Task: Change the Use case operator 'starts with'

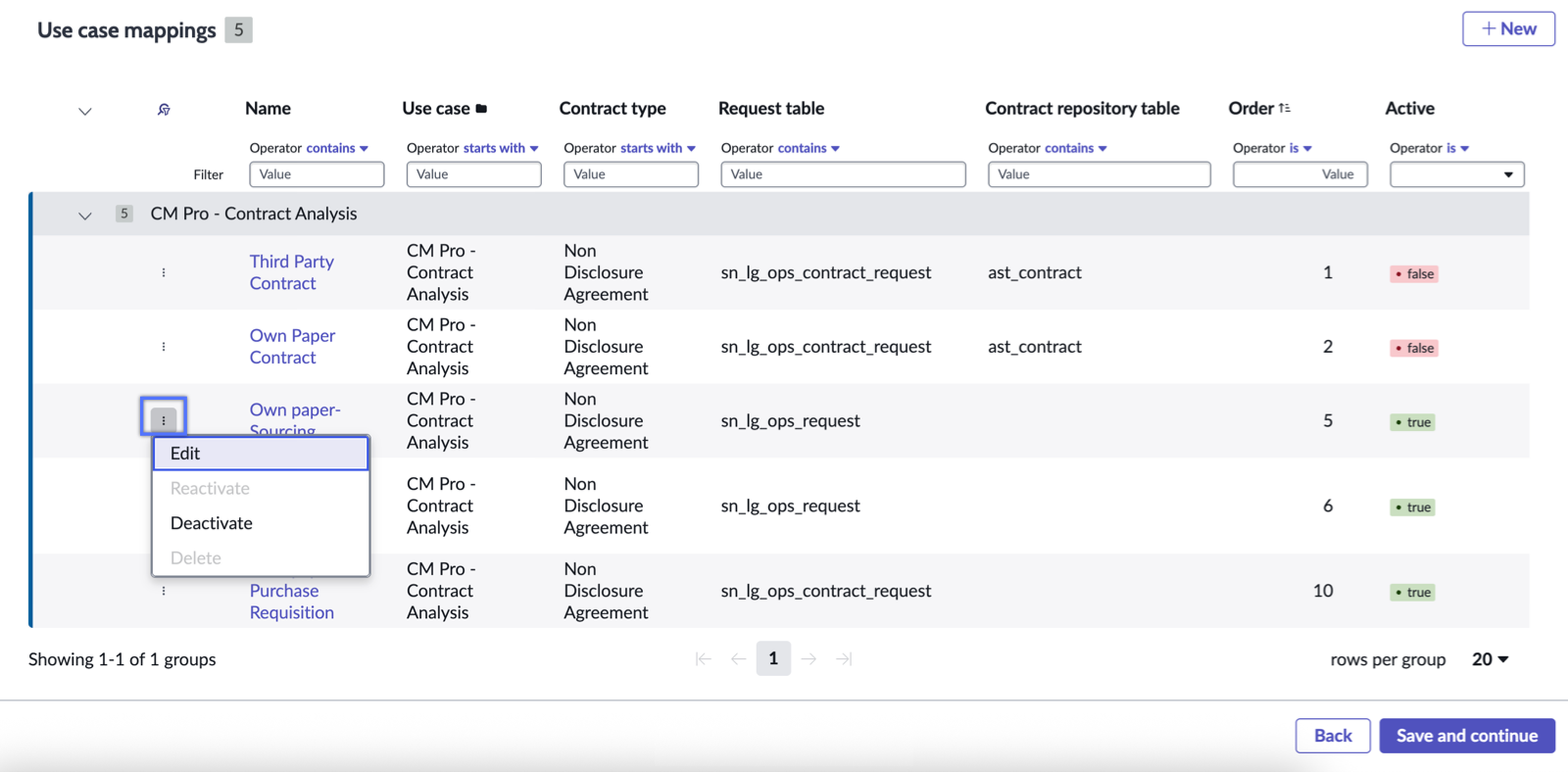Action: (501, 148)
